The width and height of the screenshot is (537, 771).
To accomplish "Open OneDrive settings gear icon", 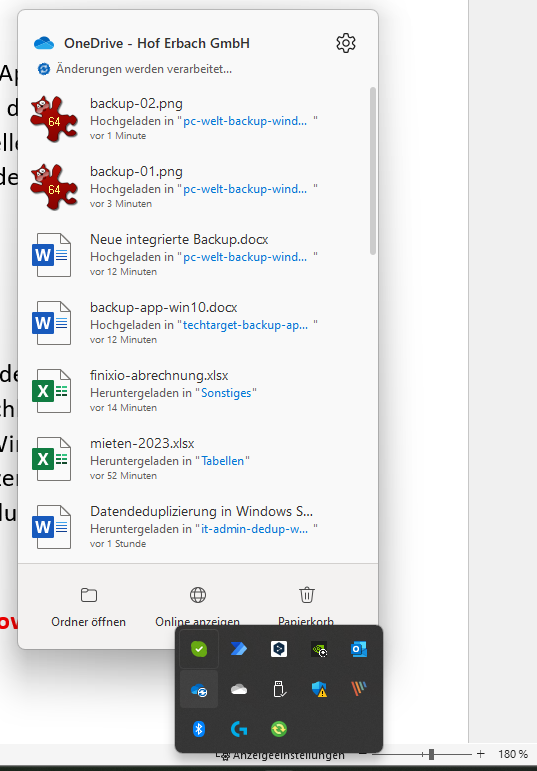I will tap(346, 43).
